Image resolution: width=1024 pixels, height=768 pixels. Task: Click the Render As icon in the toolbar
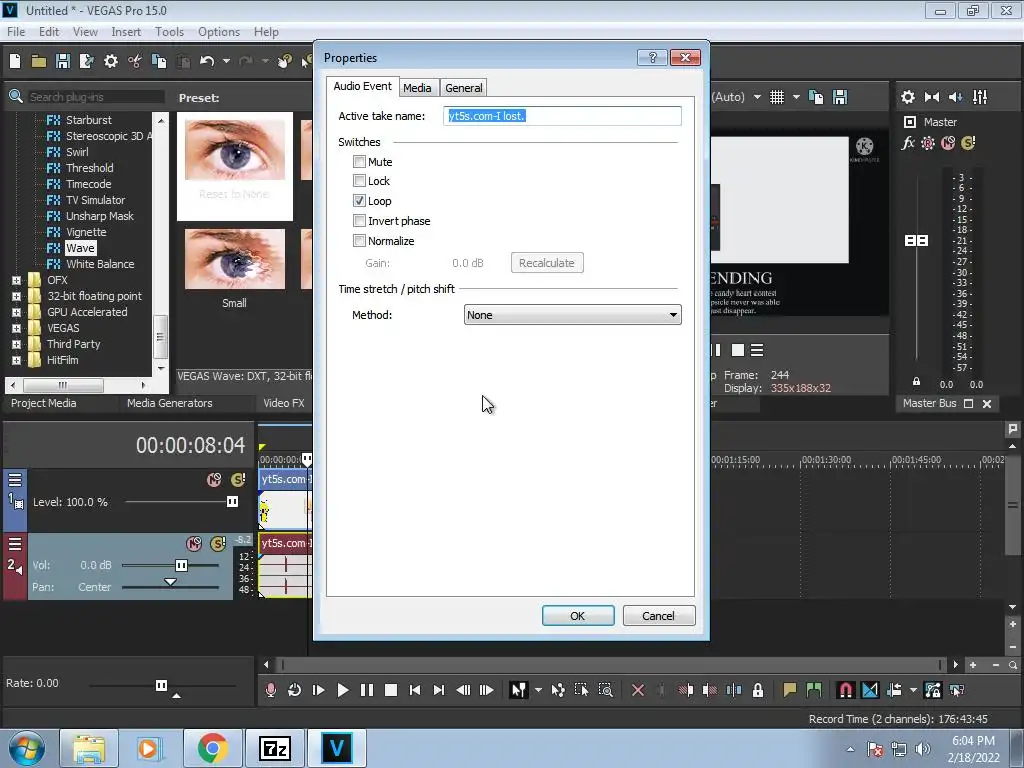pyautogui.click(x=86, y=61)
